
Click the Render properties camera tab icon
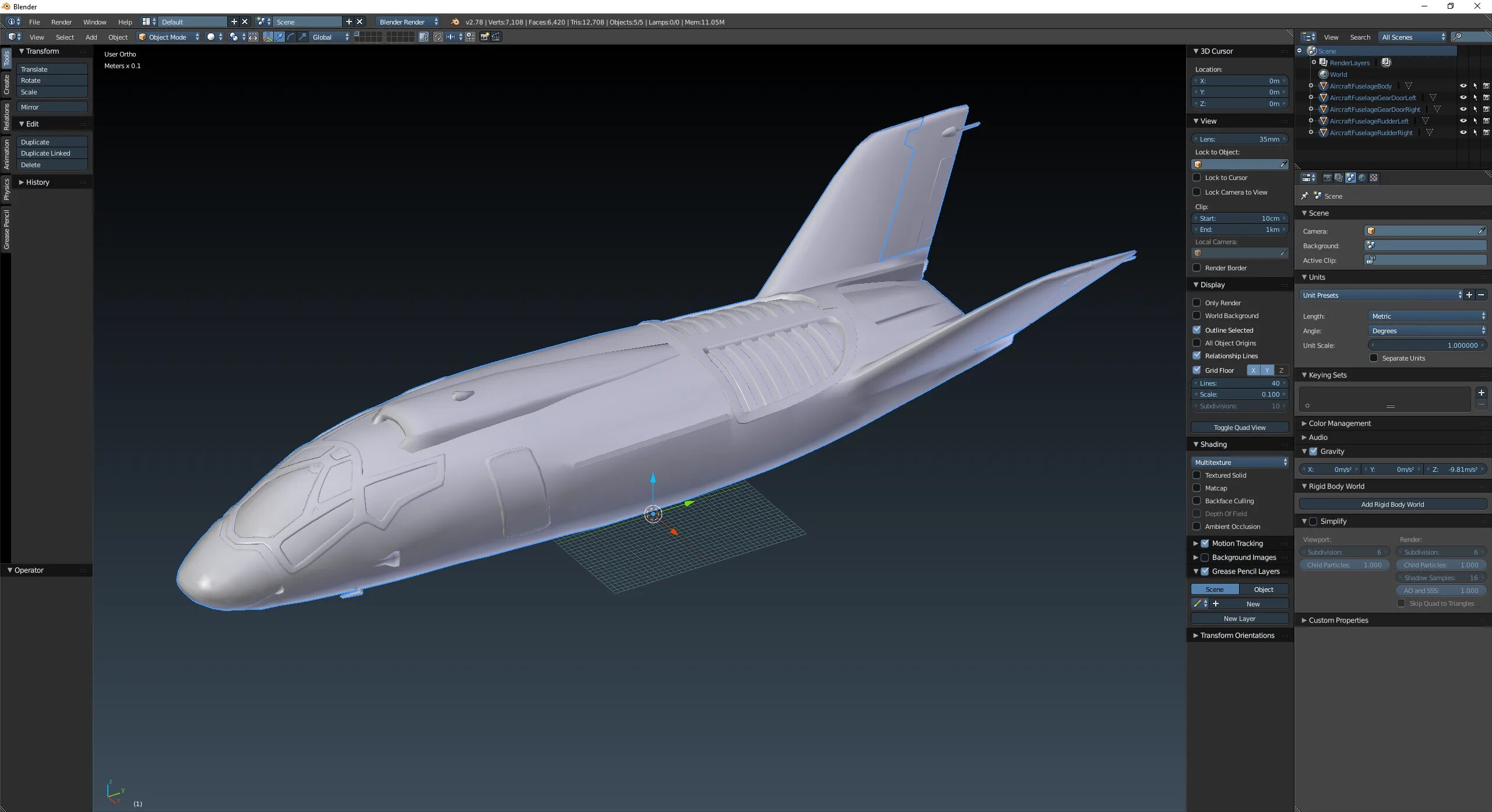(x=1327, y=178)
